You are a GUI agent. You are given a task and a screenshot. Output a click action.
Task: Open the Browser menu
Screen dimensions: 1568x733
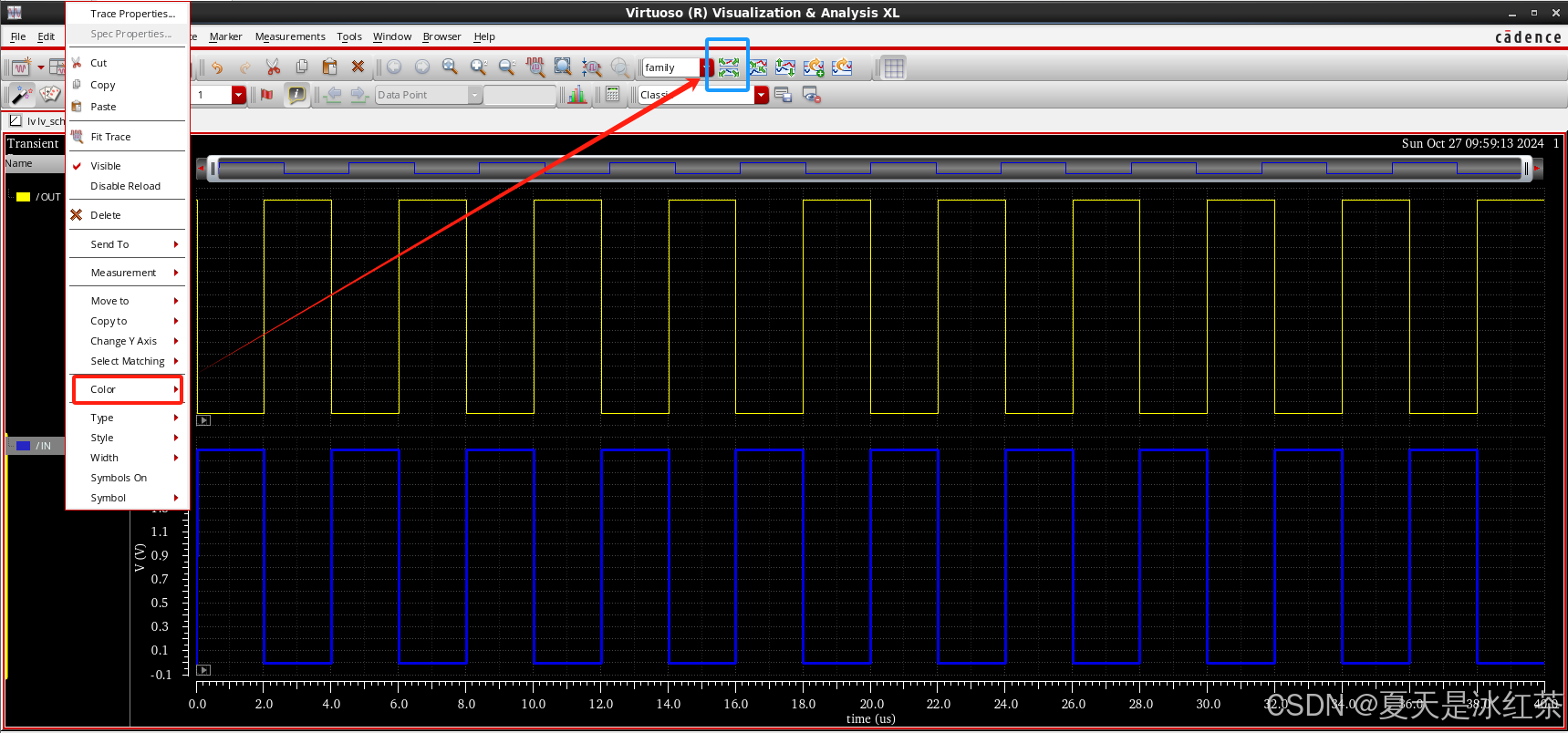[x=441, y=36]
